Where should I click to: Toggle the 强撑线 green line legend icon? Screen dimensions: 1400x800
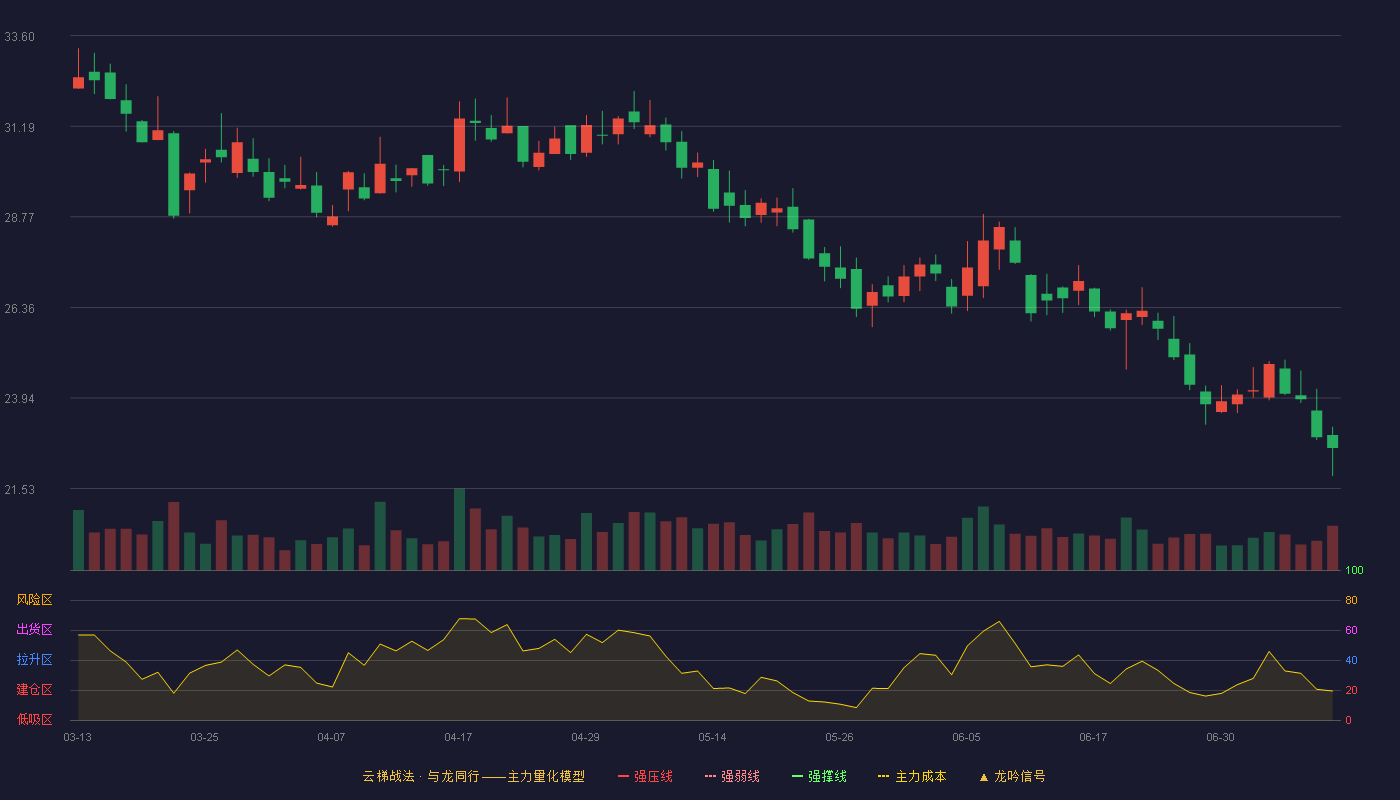click(x=797, y=777)
